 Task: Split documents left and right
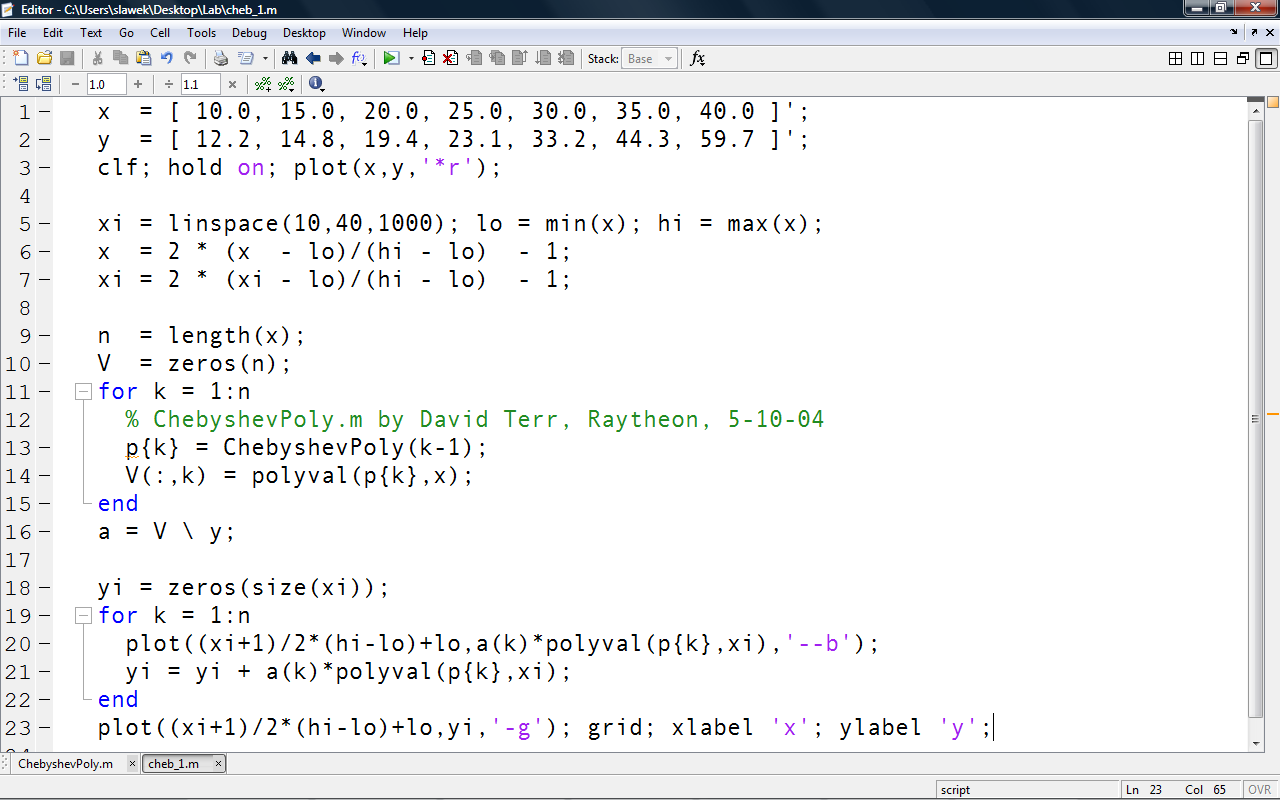tap(1198, 59)
